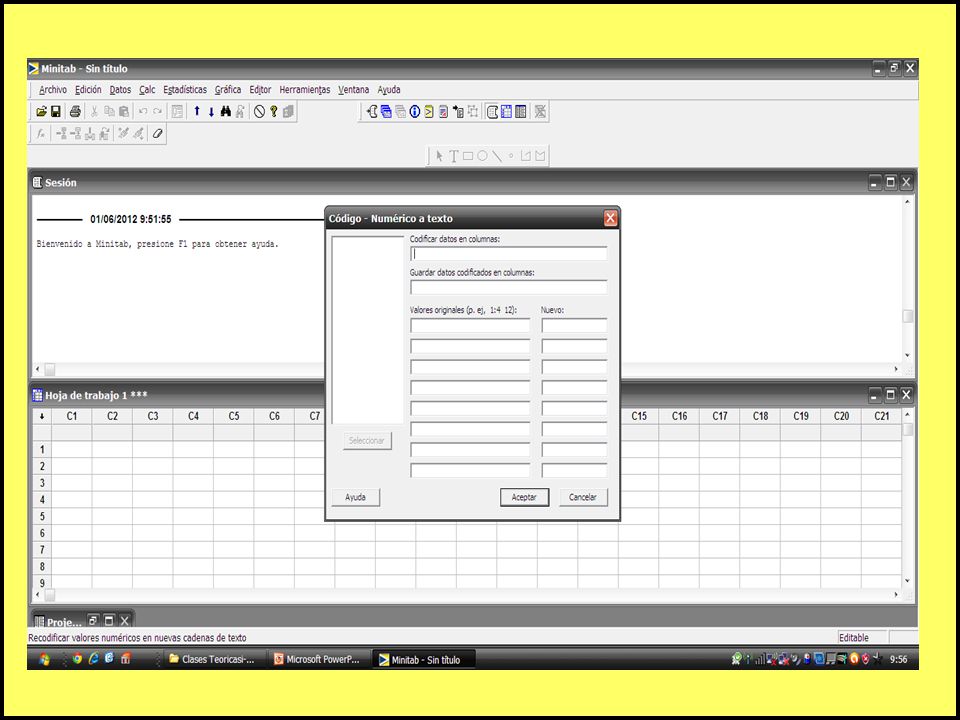
Task: Click the Print Window printer icon
Action: [75, 111]
